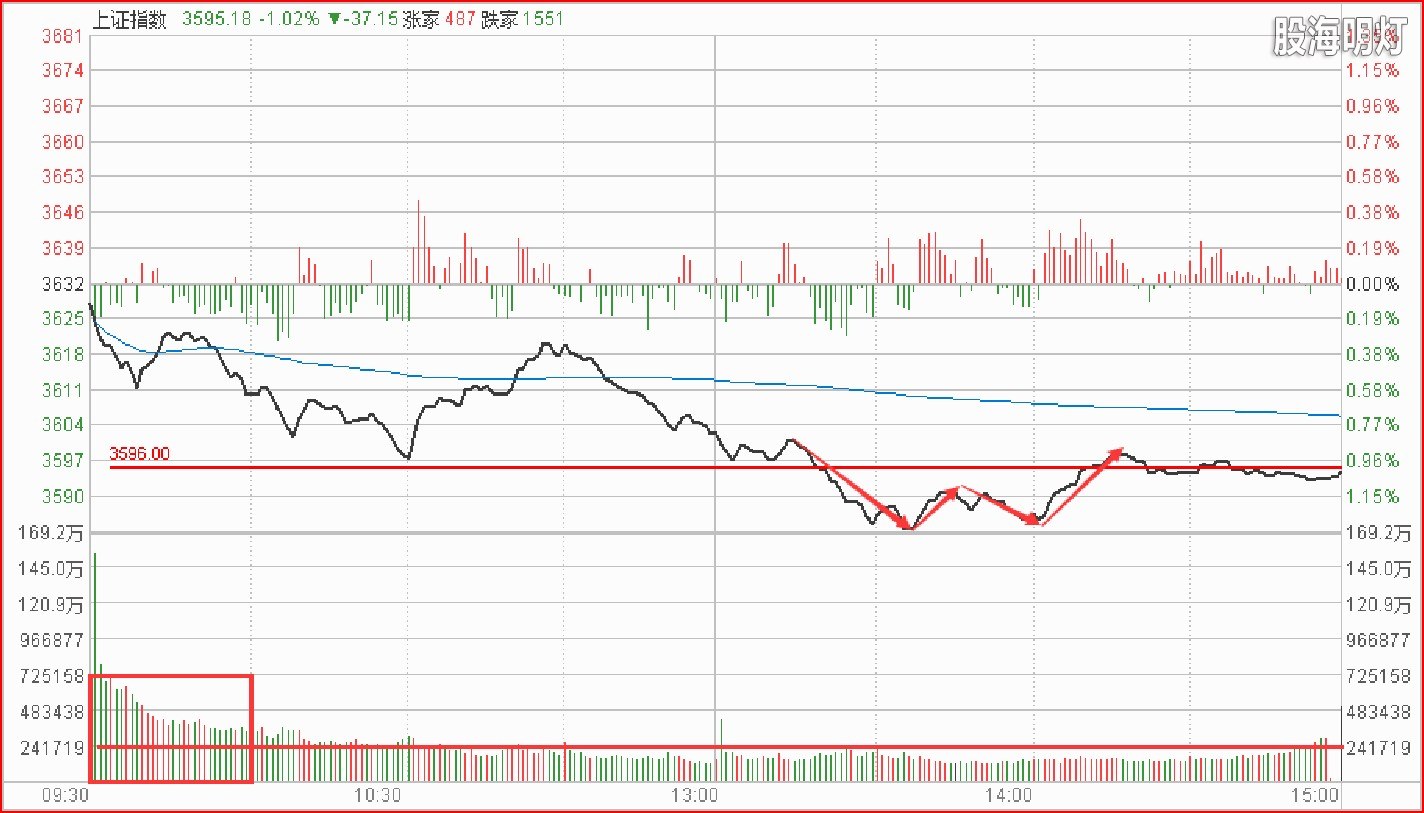The image size is (1424, 813).
Task: Click the 10:30 time axis label
Action: point(380,796)
